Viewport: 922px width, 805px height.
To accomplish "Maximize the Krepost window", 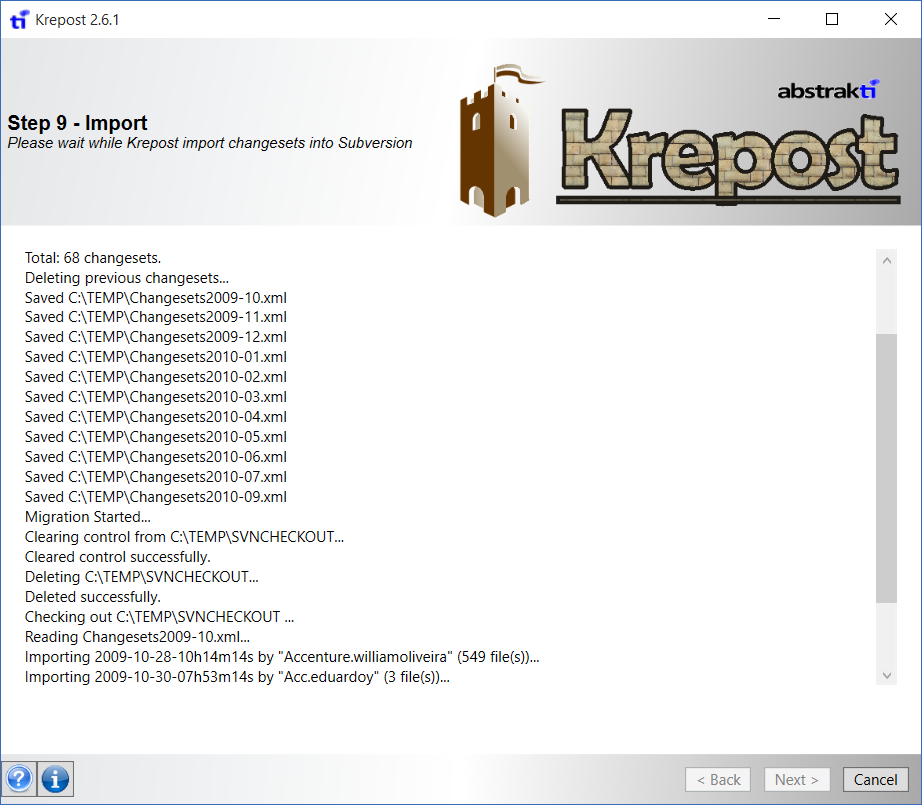I will tap(831, 19).
